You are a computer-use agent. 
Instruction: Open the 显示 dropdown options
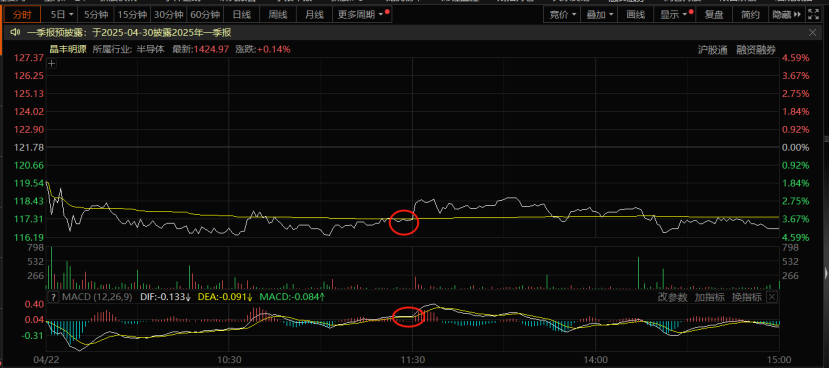click(x=675, y=15)
